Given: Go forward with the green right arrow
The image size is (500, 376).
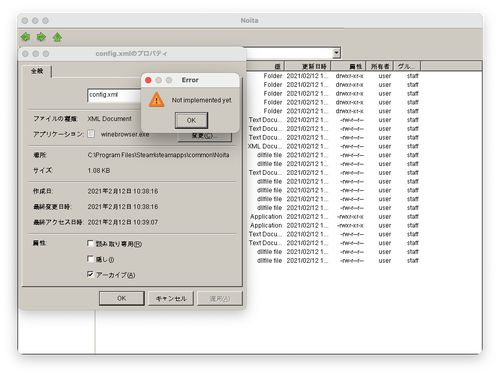Looking at the screenshot, I should tap(41, 37).
